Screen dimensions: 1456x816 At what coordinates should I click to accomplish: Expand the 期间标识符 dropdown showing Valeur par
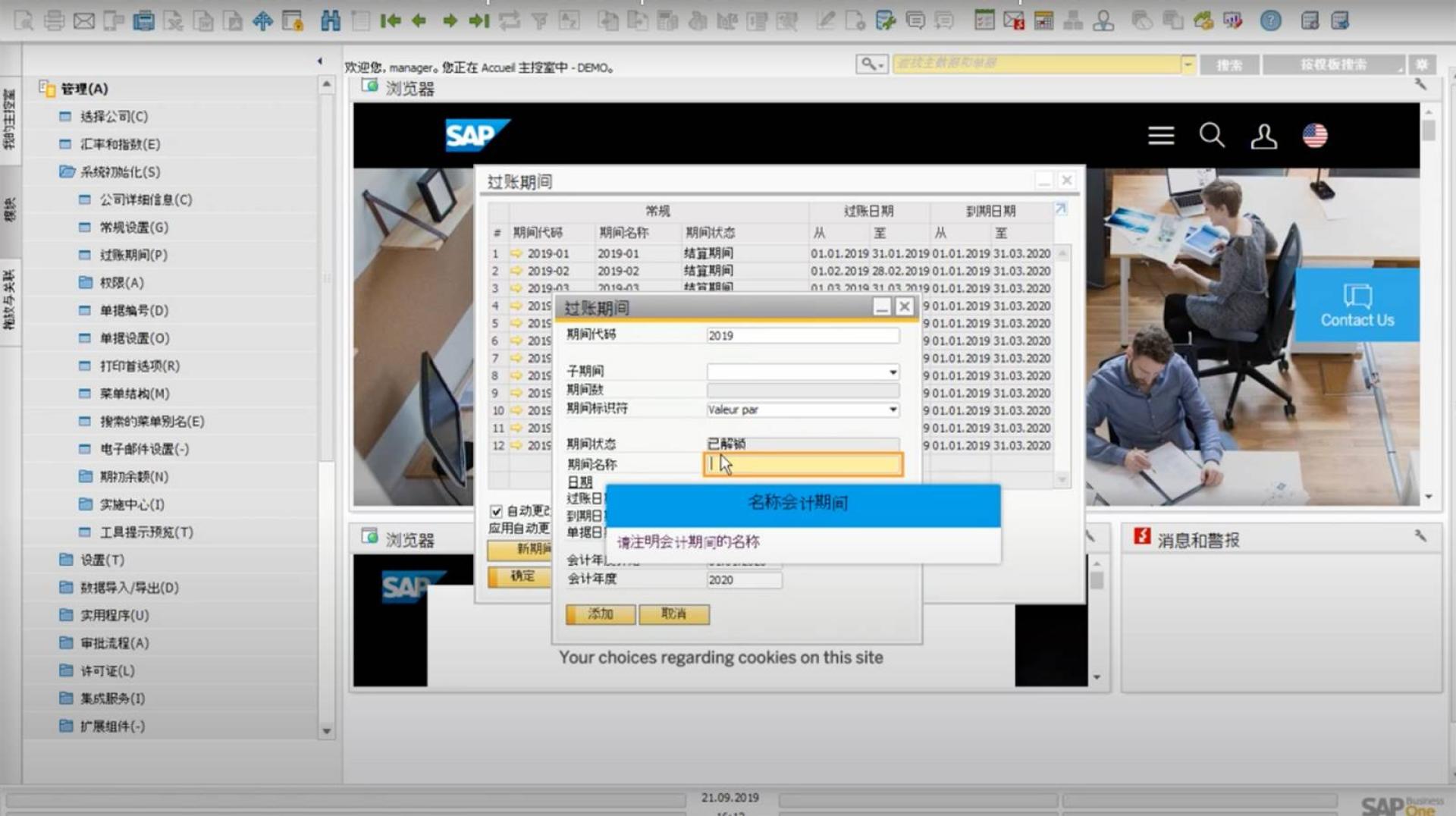[893, 410]
